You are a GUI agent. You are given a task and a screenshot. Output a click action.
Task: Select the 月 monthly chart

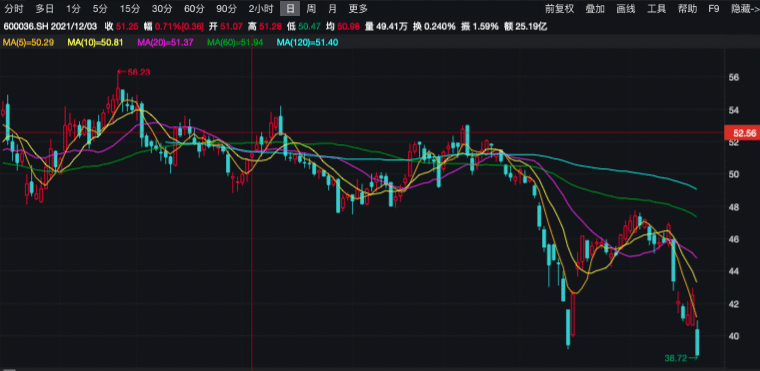332,8
